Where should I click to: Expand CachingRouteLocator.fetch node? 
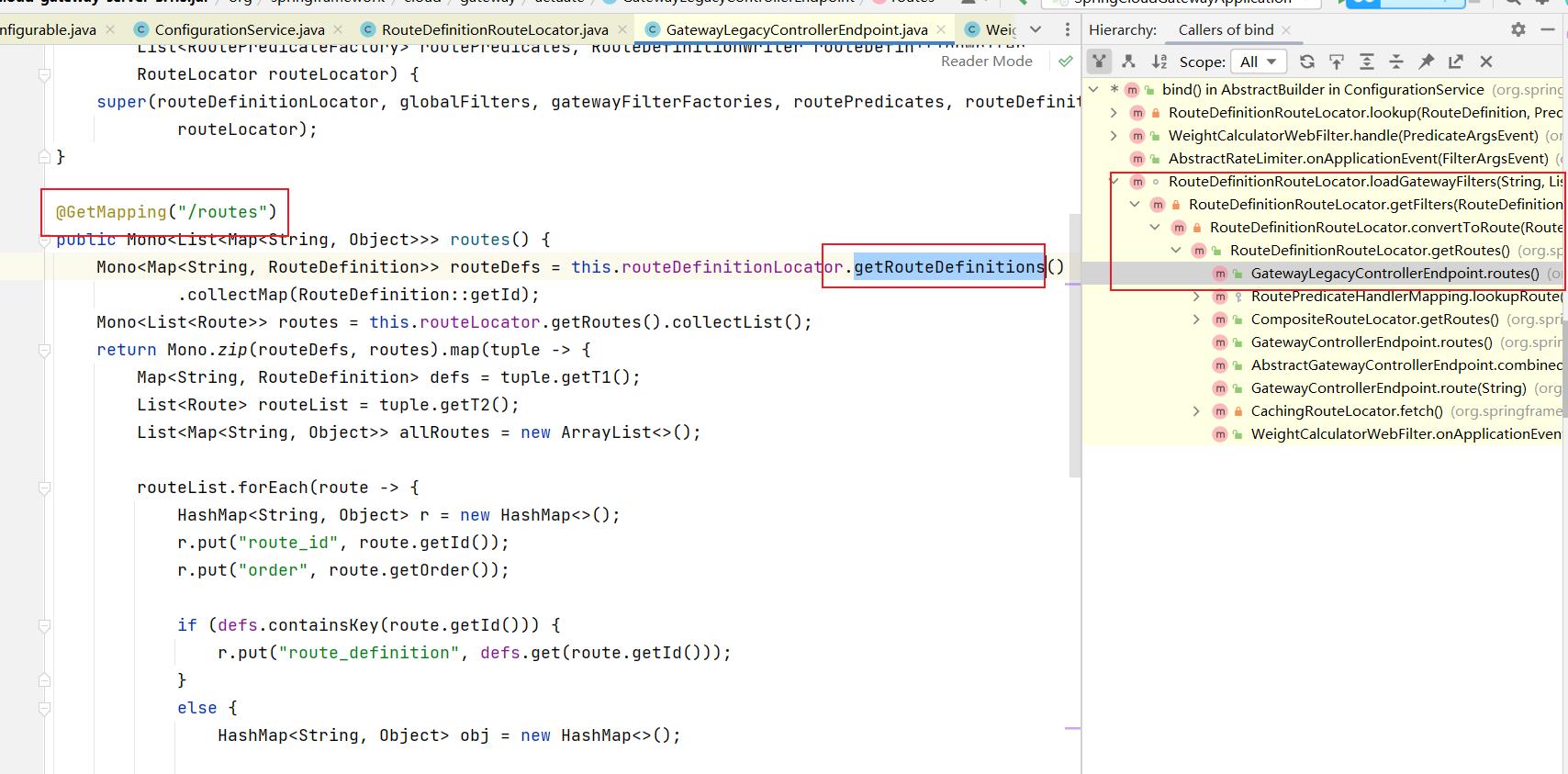(1196, 410)
